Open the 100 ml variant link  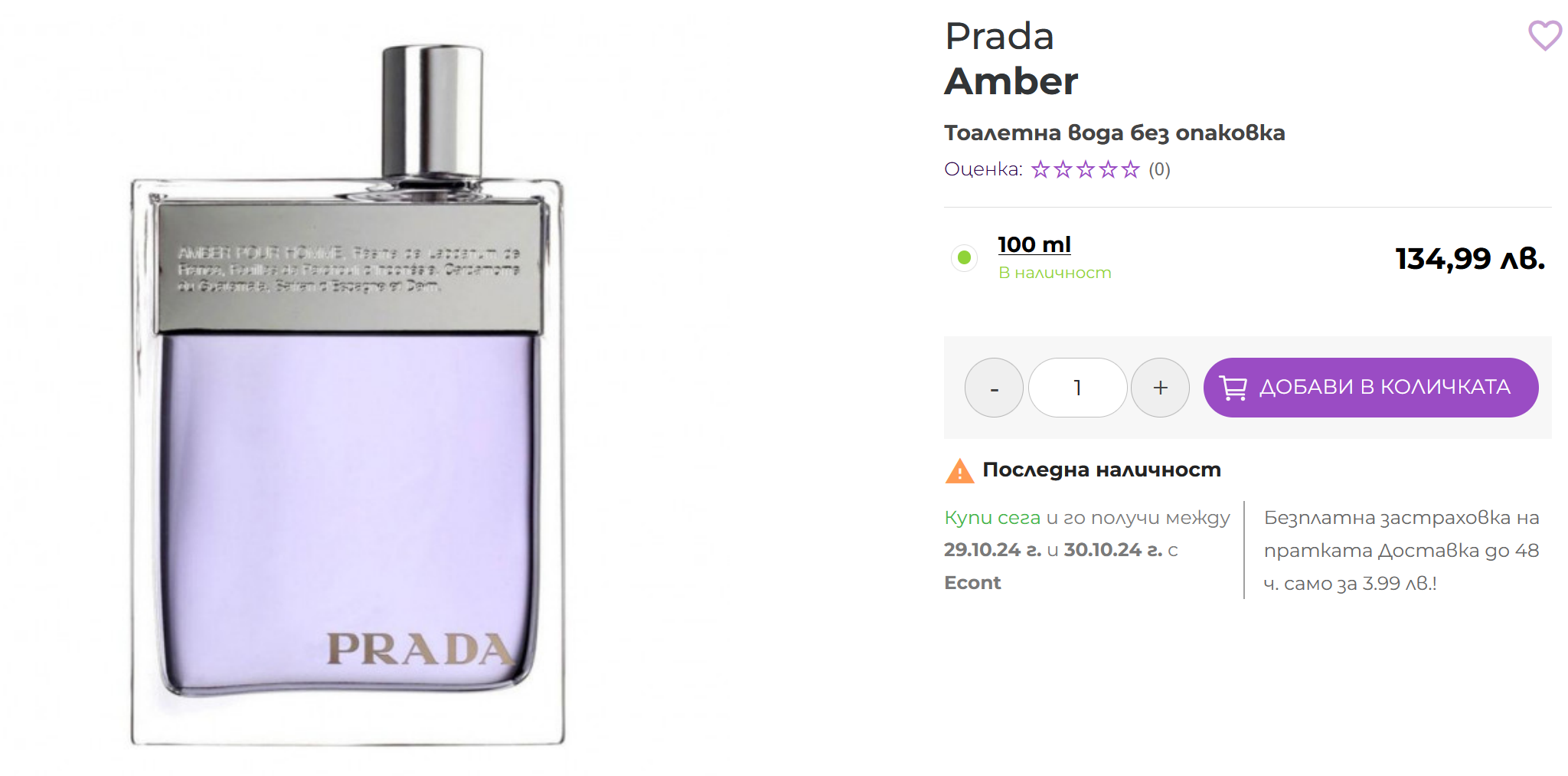pos(1034,244)
